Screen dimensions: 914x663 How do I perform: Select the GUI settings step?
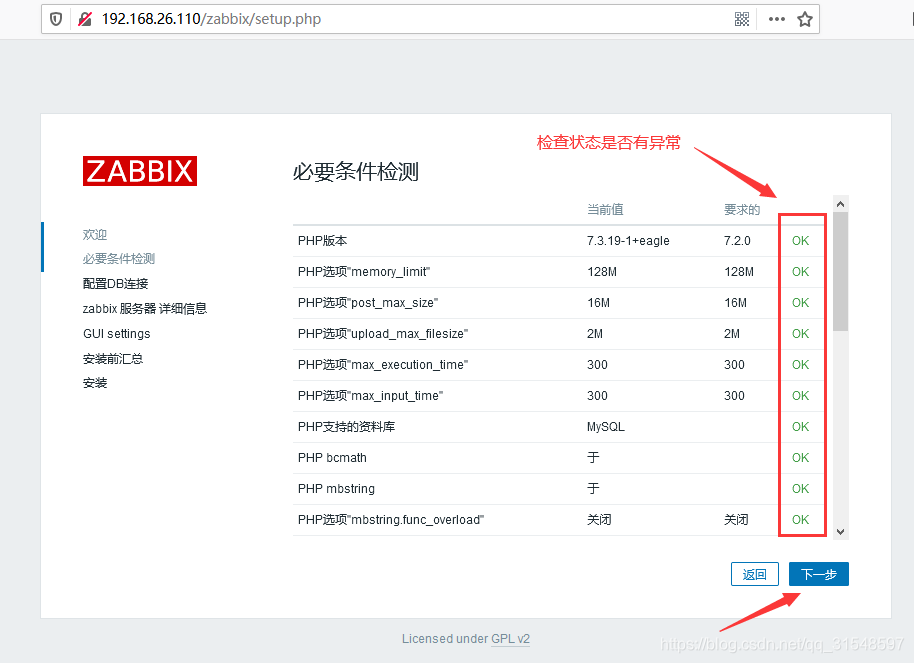pyautogui.click(x=117, y=334)
